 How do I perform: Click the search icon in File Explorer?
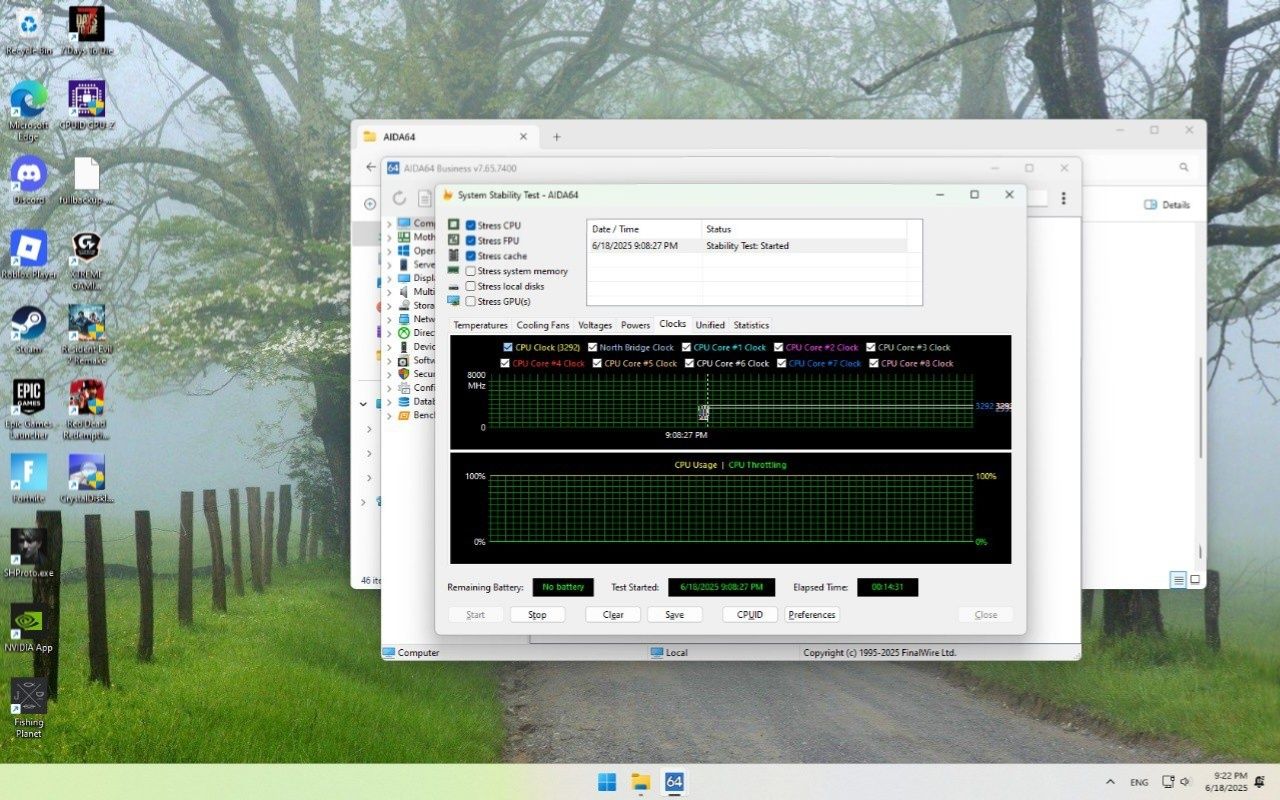pyautogui.click(x=1184, y=168)
